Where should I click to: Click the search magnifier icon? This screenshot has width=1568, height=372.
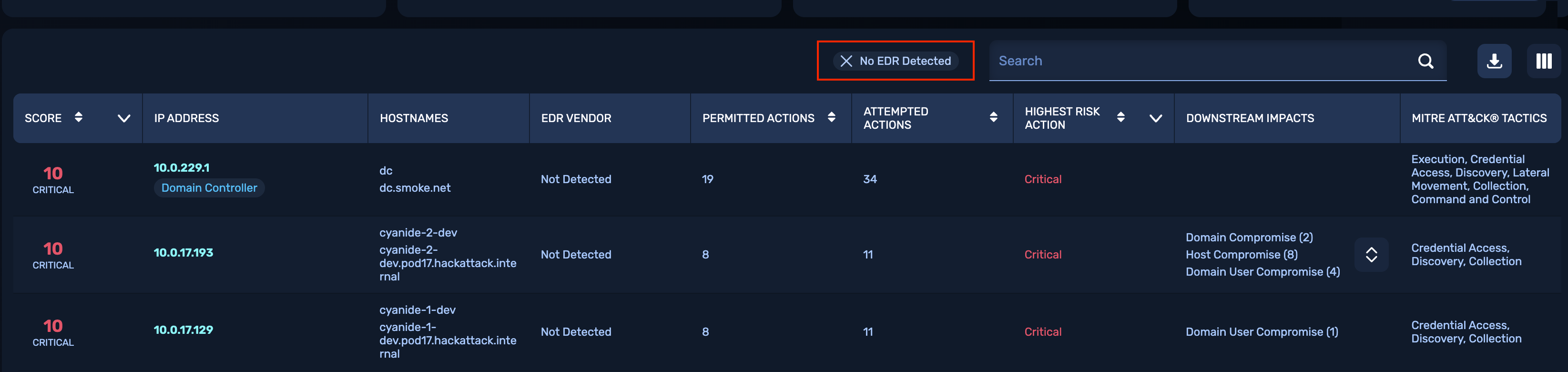[1425, 61]
